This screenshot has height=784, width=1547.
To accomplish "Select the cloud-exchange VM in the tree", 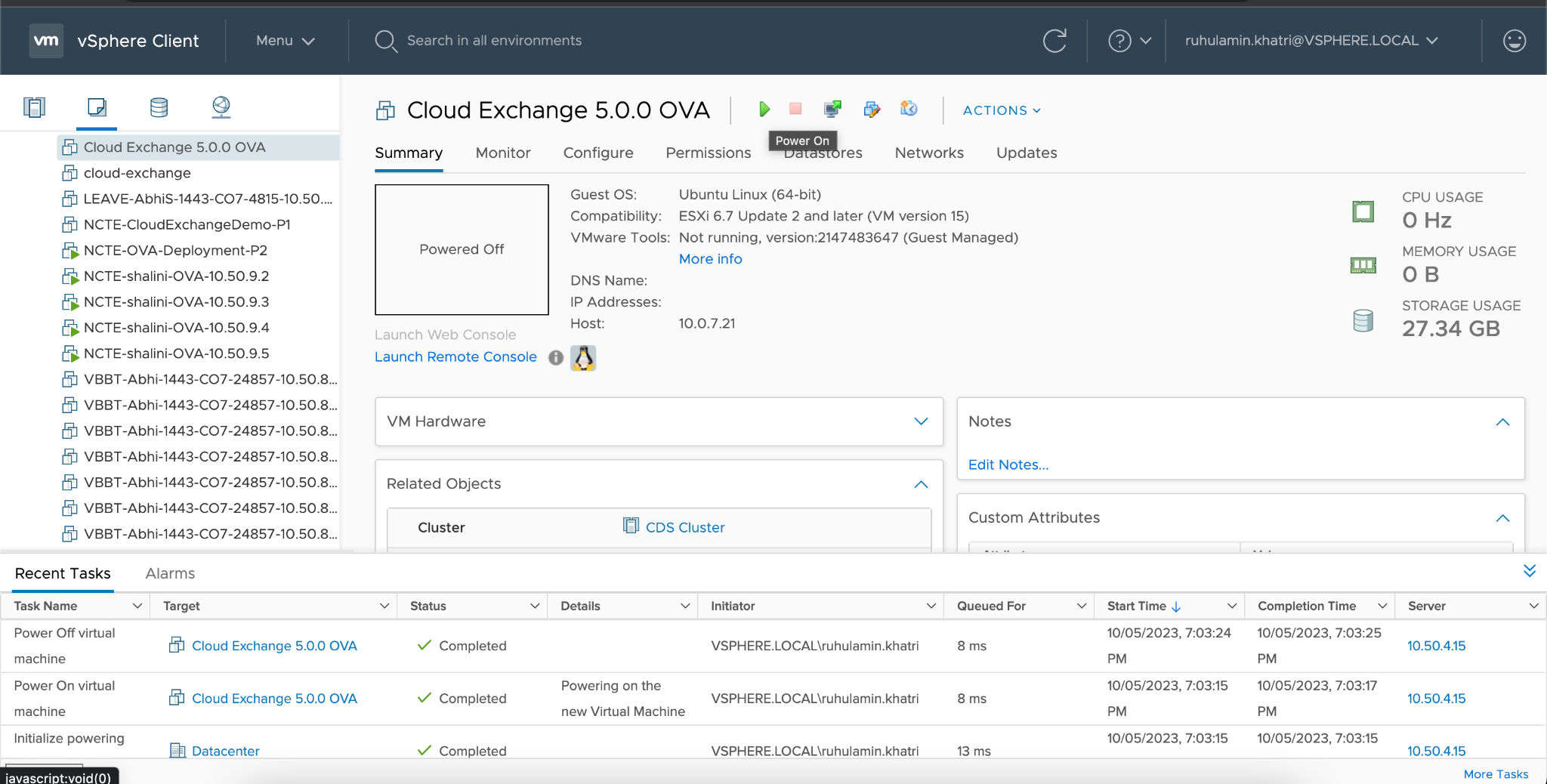I will point(137,173).
